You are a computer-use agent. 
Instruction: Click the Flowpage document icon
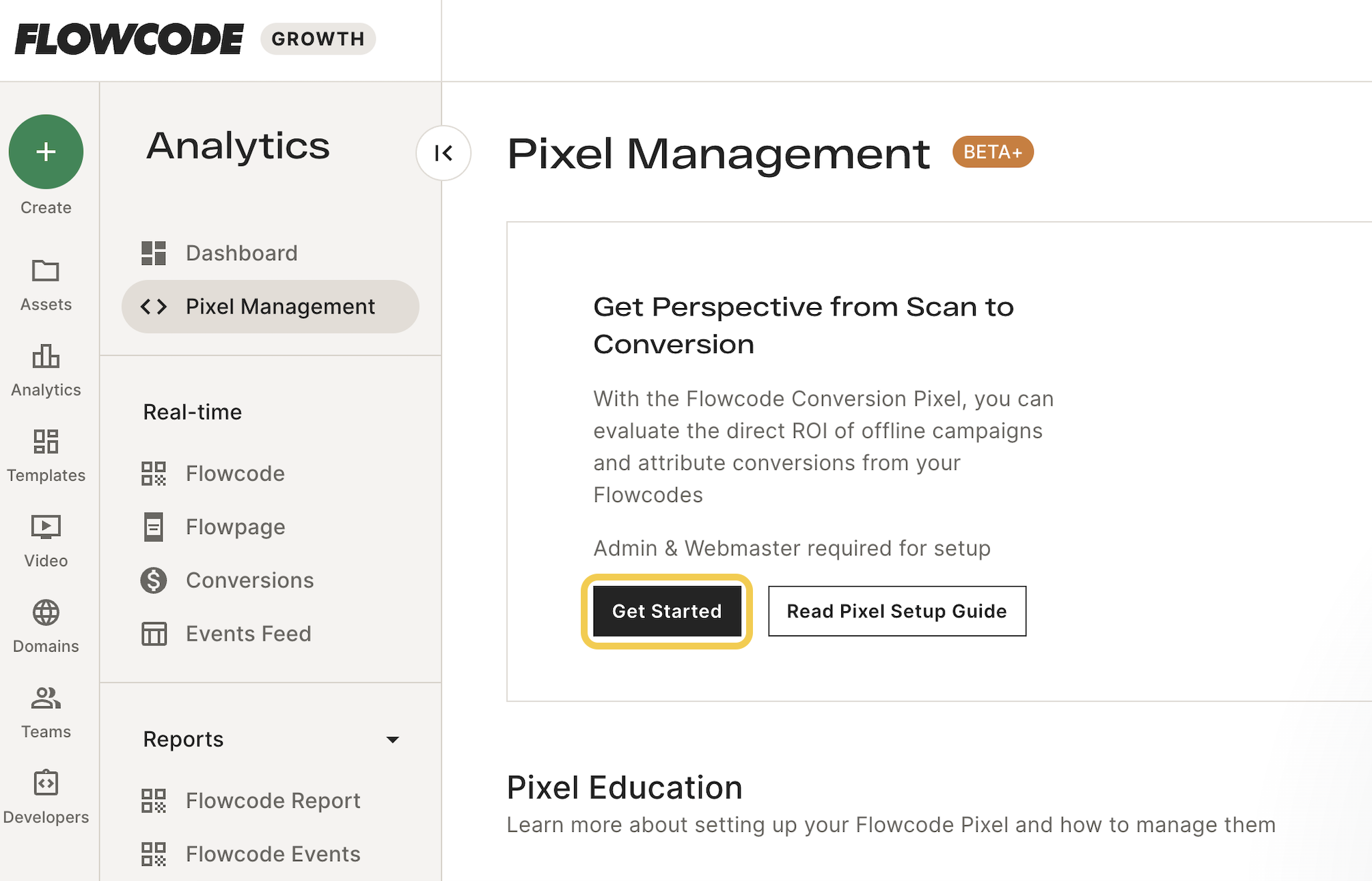154,527
